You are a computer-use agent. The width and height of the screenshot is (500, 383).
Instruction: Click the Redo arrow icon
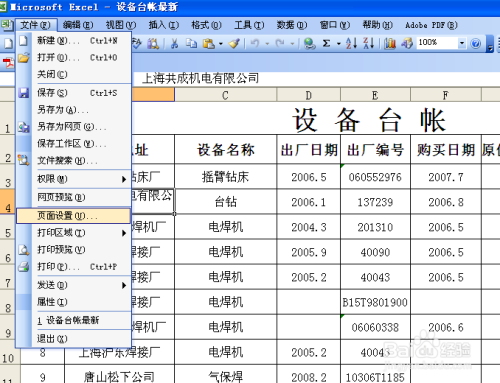[x=280, y=43]
